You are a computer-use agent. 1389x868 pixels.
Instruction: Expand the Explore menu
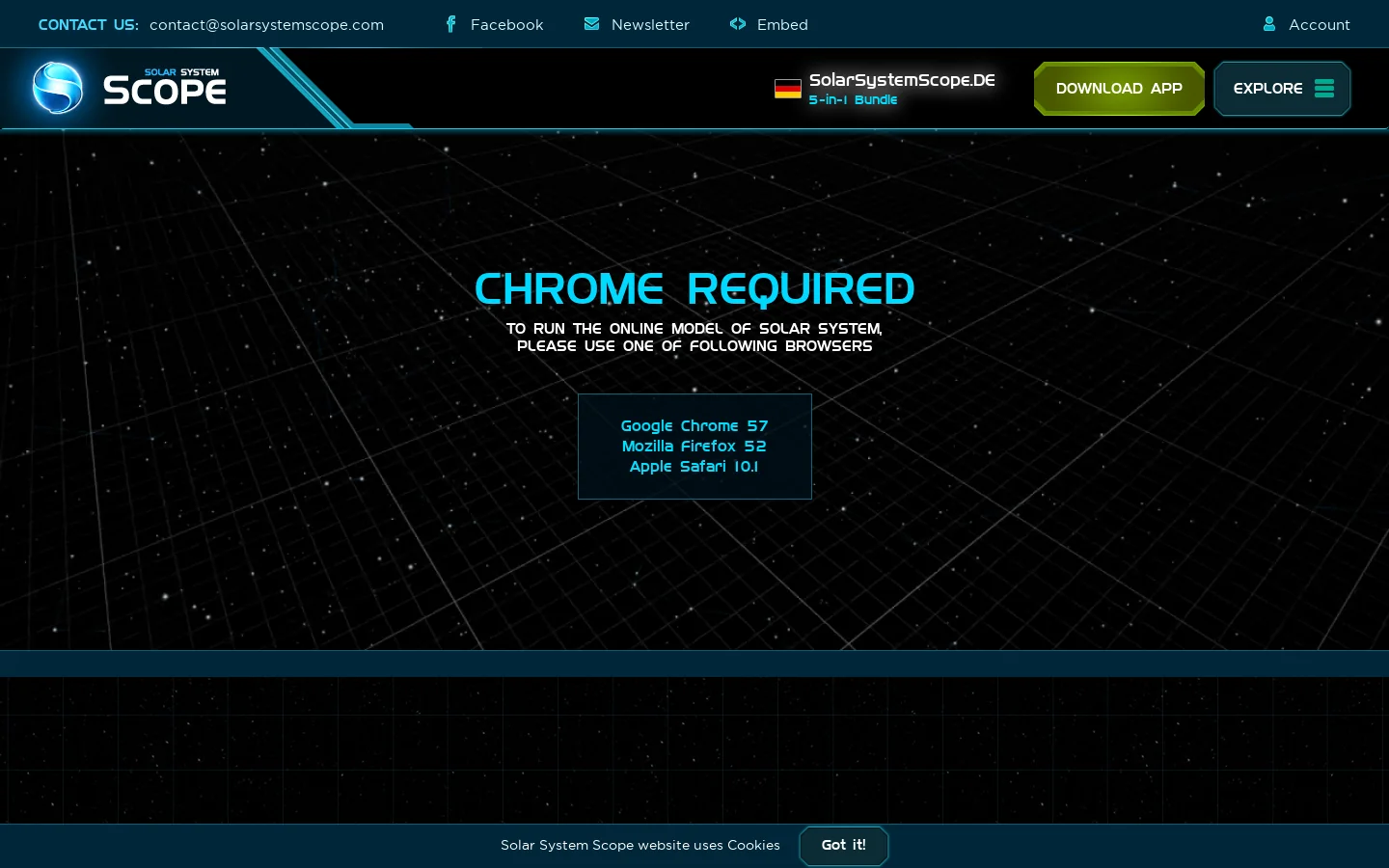coord(1282,89)
